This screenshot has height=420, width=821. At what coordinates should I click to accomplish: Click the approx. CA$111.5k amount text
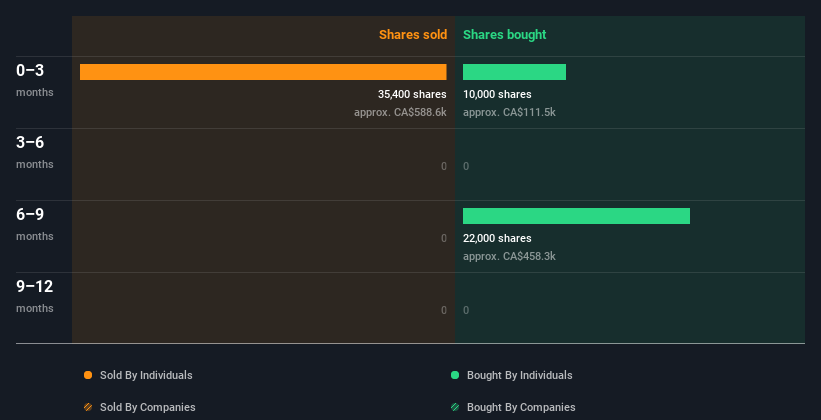509,112
